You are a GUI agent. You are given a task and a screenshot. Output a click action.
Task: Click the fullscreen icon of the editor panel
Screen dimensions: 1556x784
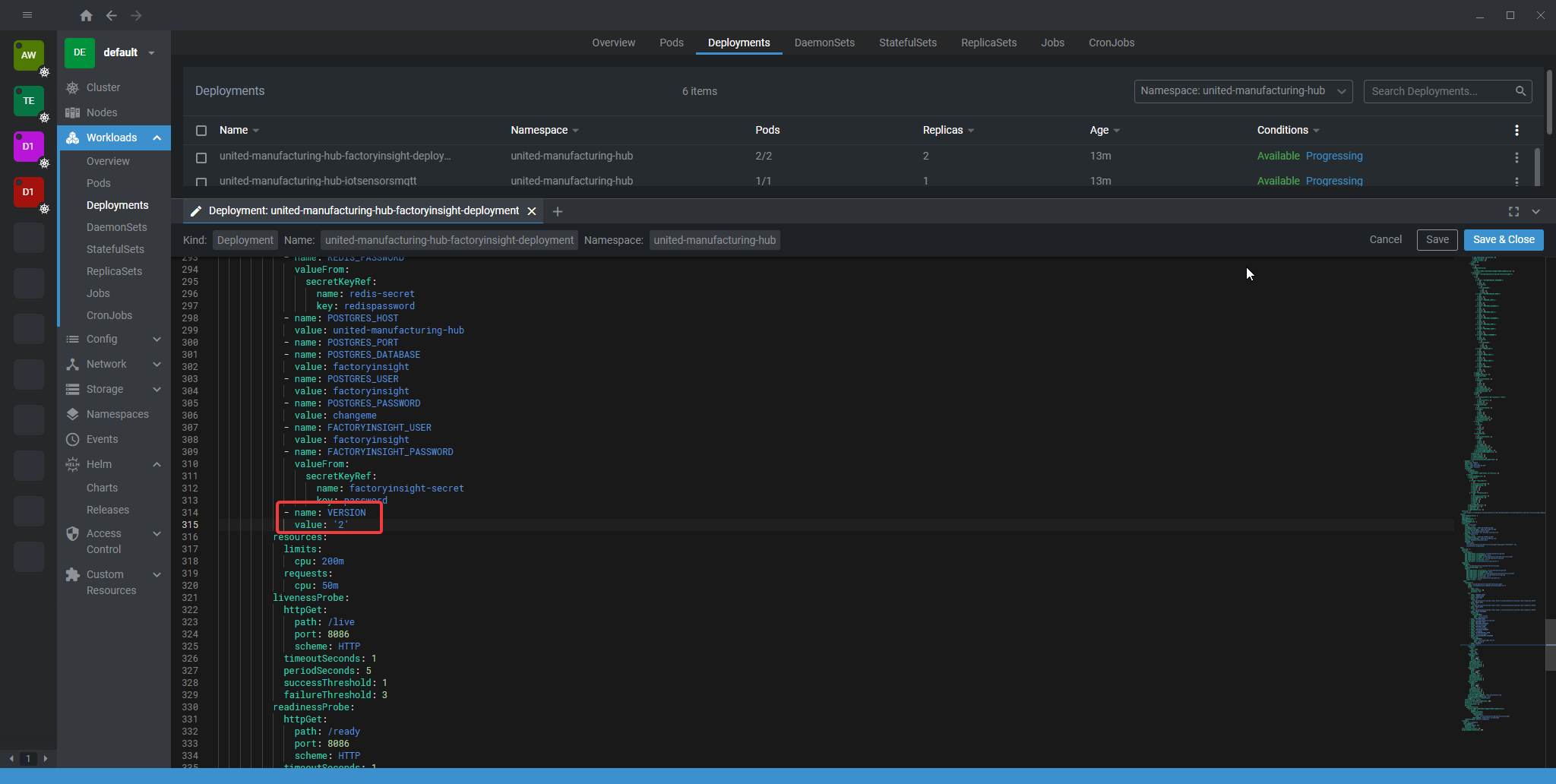coord(1513,211)
